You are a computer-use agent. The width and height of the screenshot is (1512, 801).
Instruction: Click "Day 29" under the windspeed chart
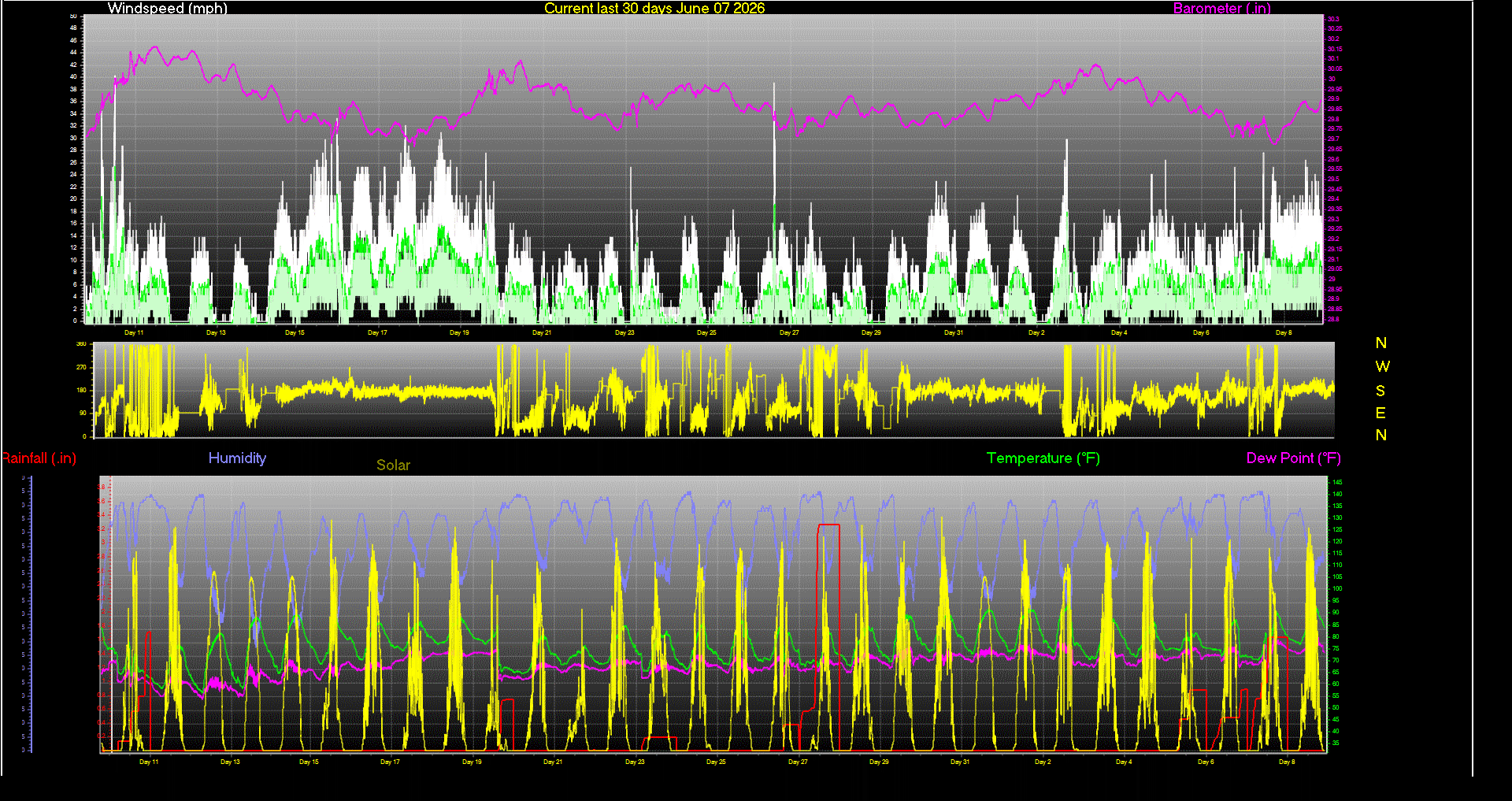(871, 333)
